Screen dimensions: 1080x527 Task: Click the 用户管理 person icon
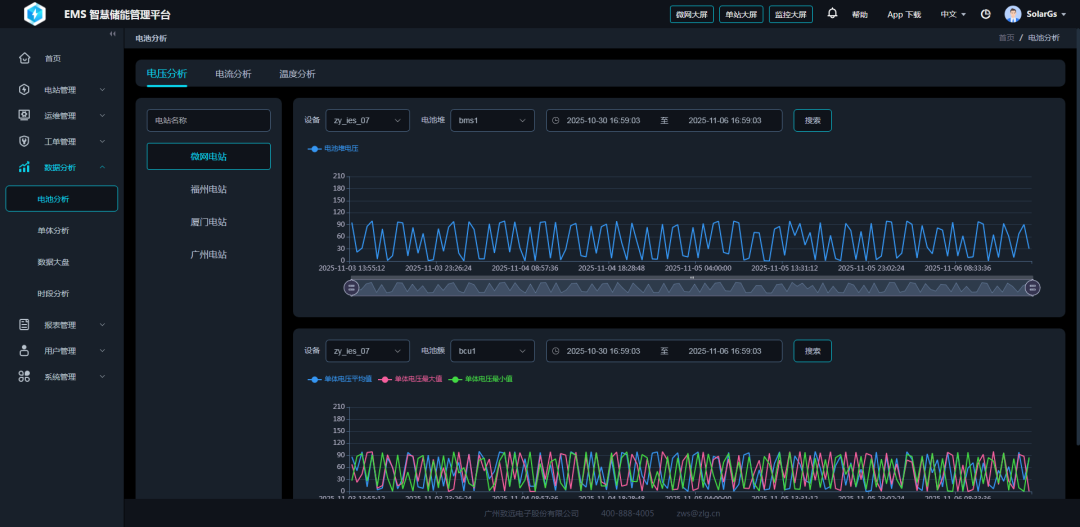[25, 351]
